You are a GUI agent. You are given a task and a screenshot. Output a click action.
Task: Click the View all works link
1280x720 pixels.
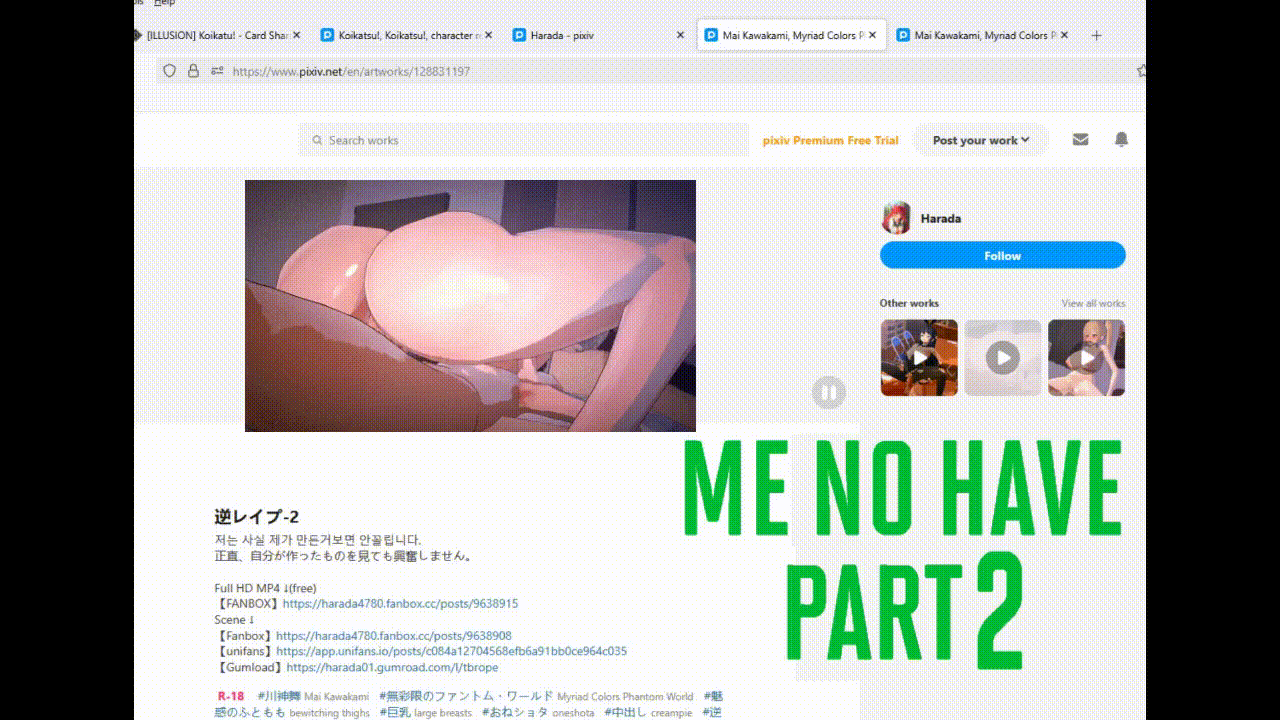1092,303
